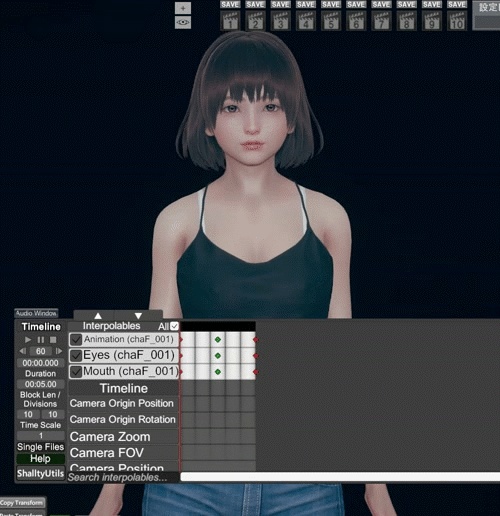Toggle the All interpolables checkbox
This screenshot has height=516, width=500.
click(x=174, y=326)
